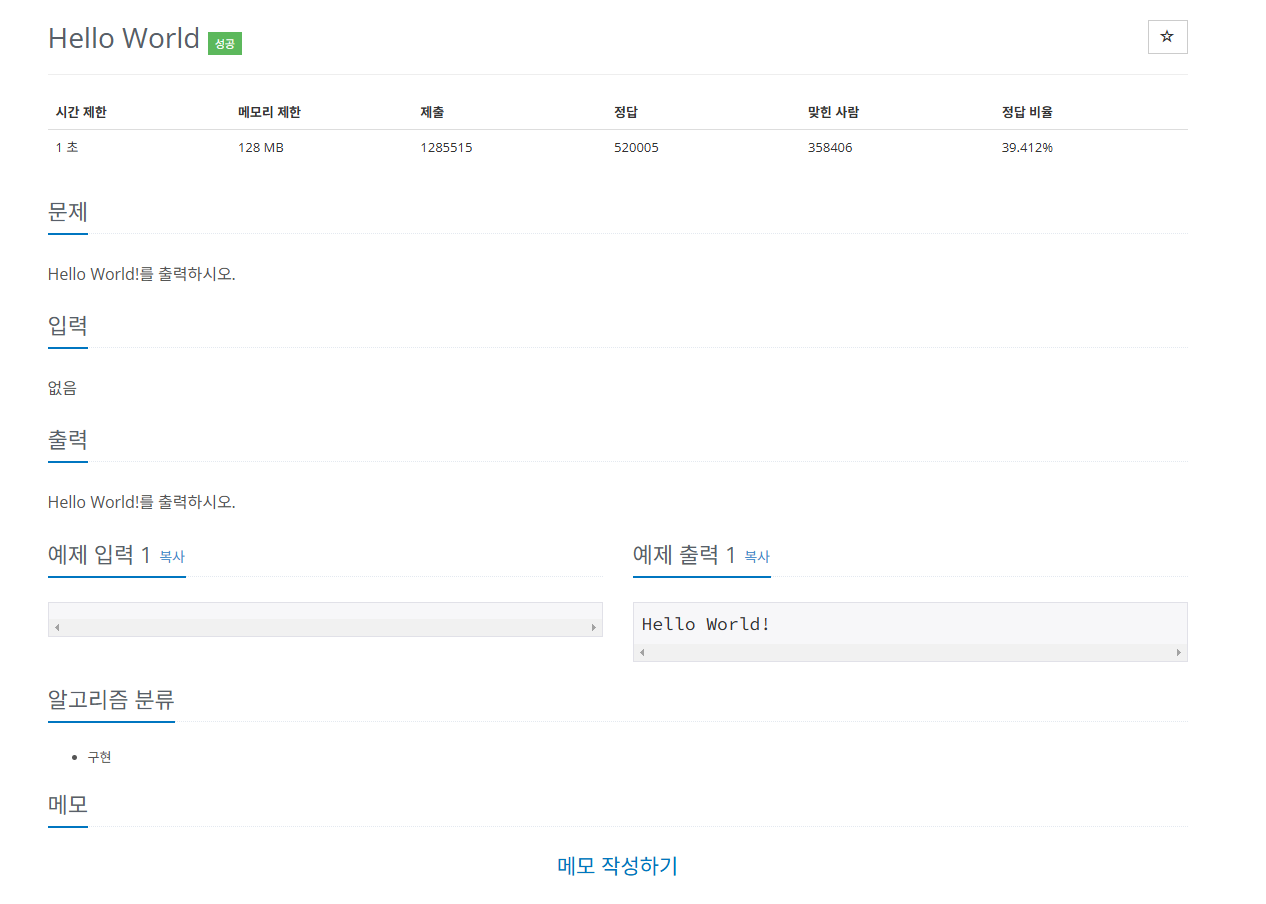Click the green 성공 status badge
The height and width of the screenshot is (904, 1266).
pyautogui.click(x=224, y=43)
